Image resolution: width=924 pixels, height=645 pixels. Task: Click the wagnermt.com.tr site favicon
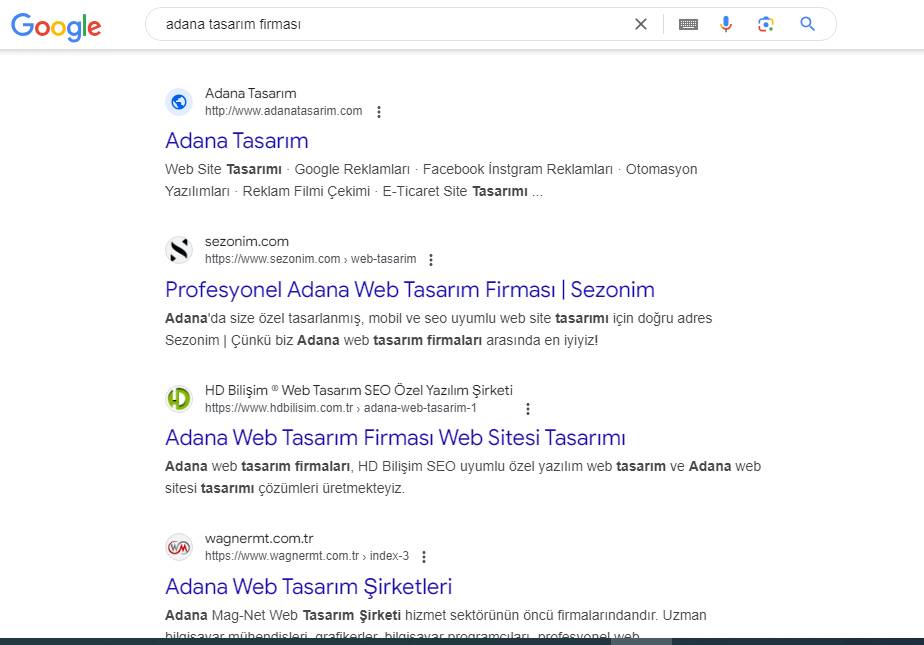tap(179, 547)
